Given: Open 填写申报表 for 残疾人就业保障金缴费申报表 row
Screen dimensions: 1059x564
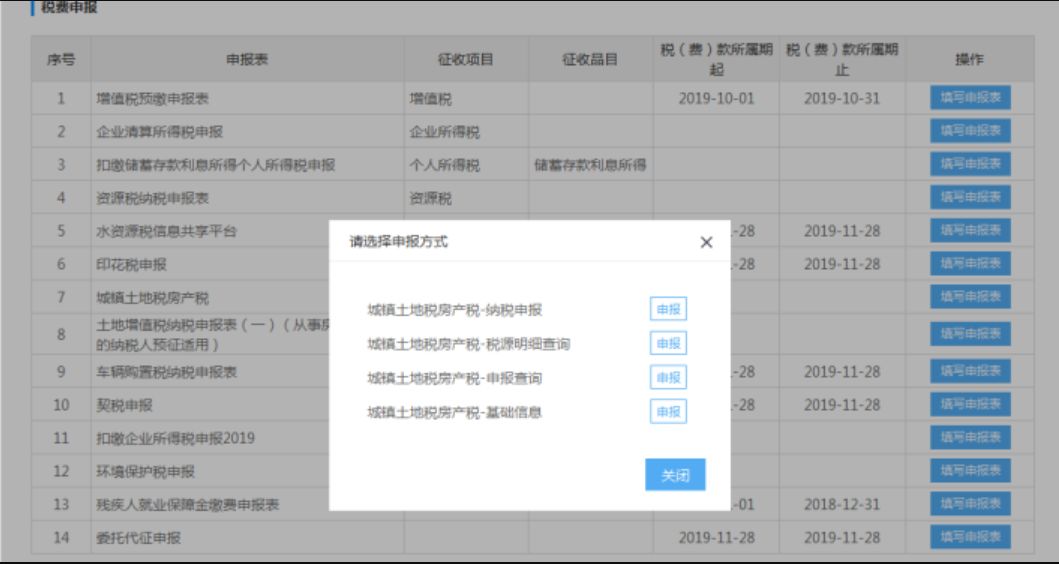Looking at the screenshot, I should (x=970, y=504).
